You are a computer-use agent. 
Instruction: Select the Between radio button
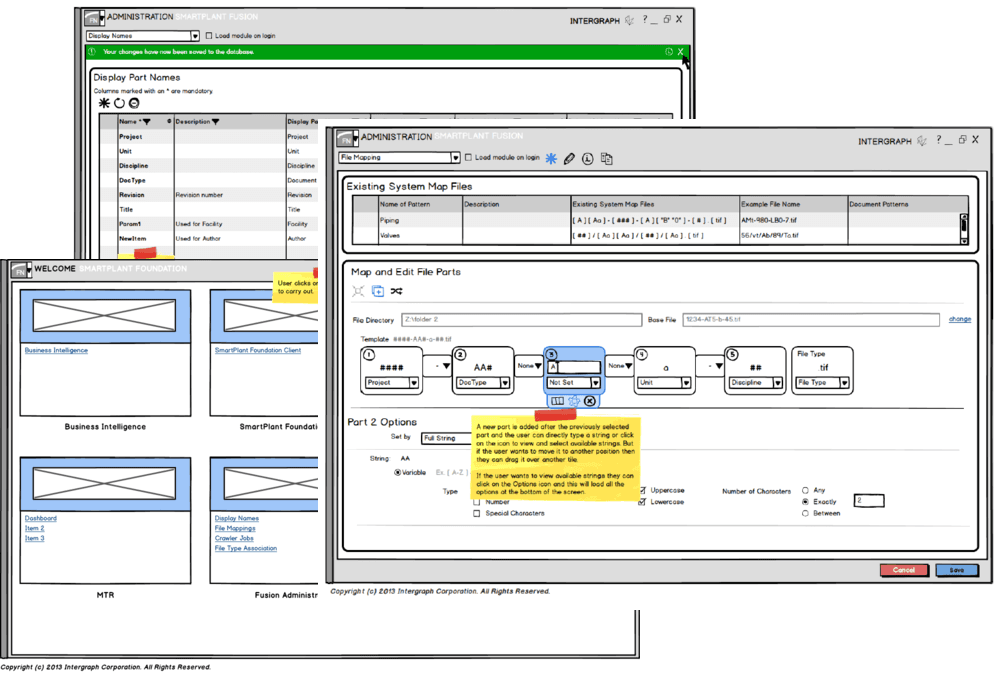click(805, 513)
